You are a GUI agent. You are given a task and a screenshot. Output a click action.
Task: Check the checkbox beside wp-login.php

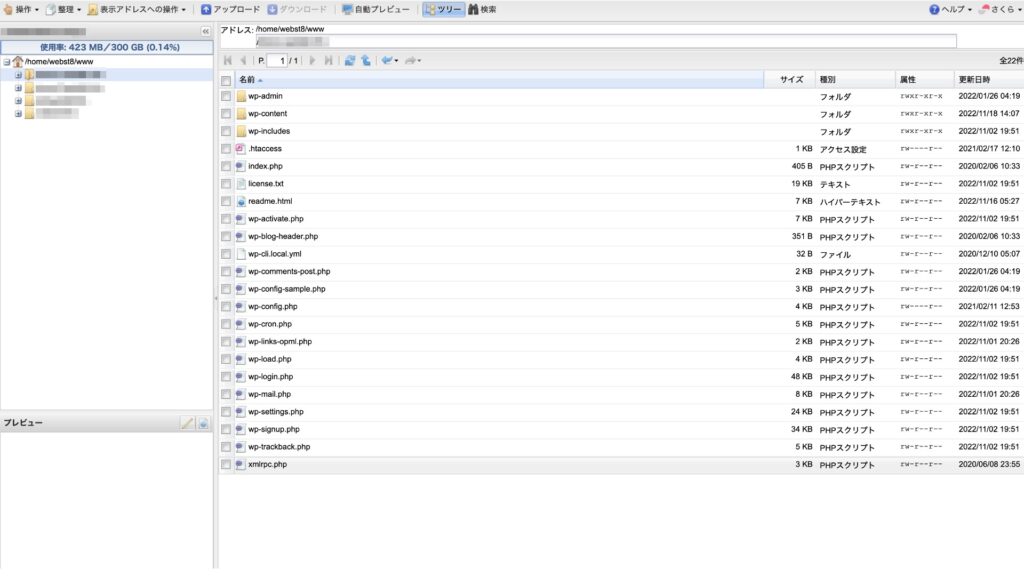point(226,376)
